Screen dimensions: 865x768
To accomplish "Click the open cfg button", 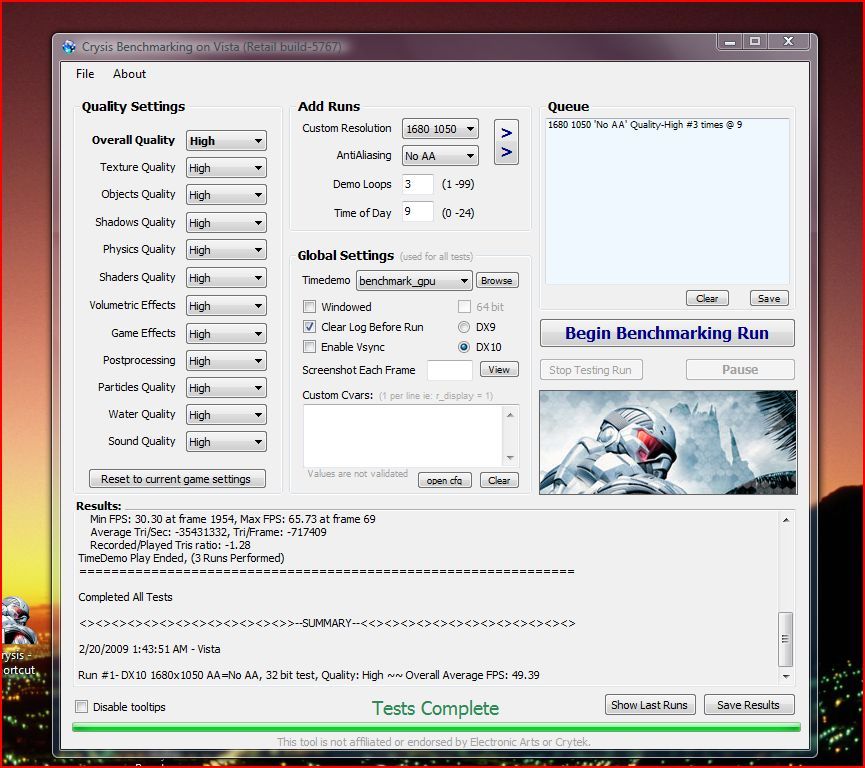I will [x=445, y=480].
